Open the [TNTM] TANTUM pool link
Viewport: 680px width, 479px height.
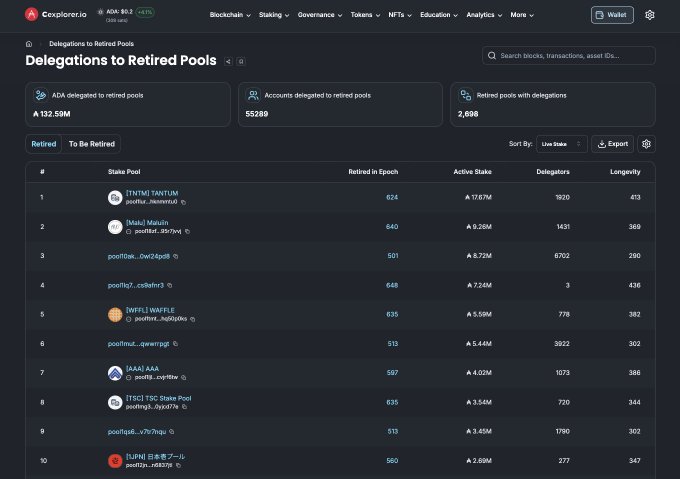click(x=152, y=193)
